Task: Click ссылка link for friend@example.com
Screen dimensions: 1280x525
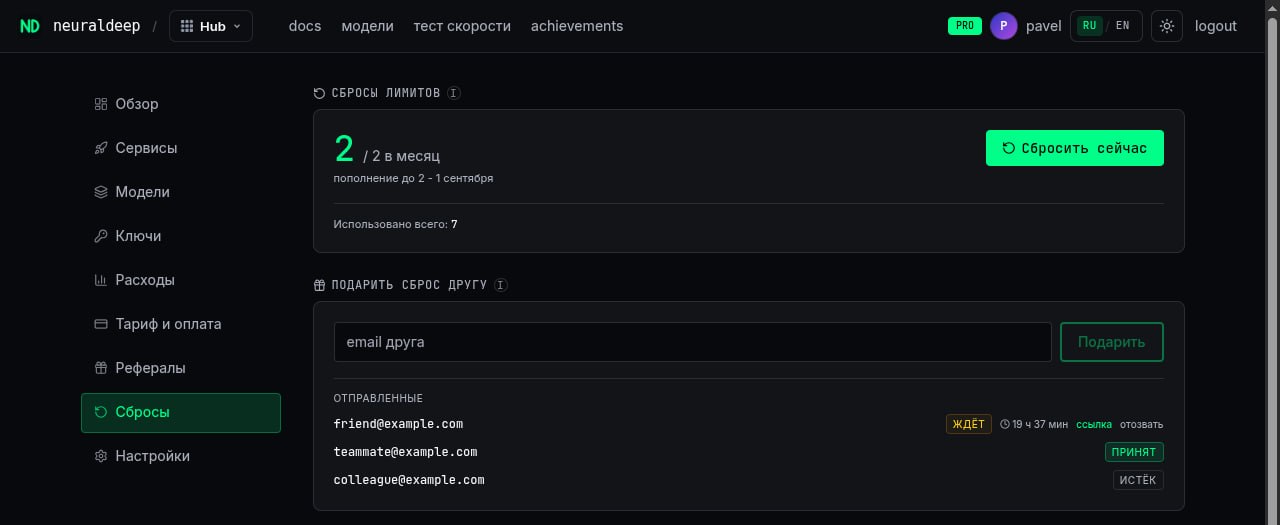Action: (x=1094, y=424)
